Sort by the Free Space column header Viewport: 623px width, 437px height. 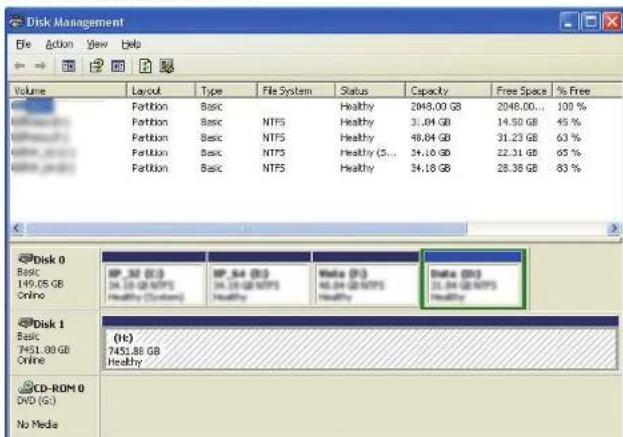pyautogui.click(x=522, y=91)
